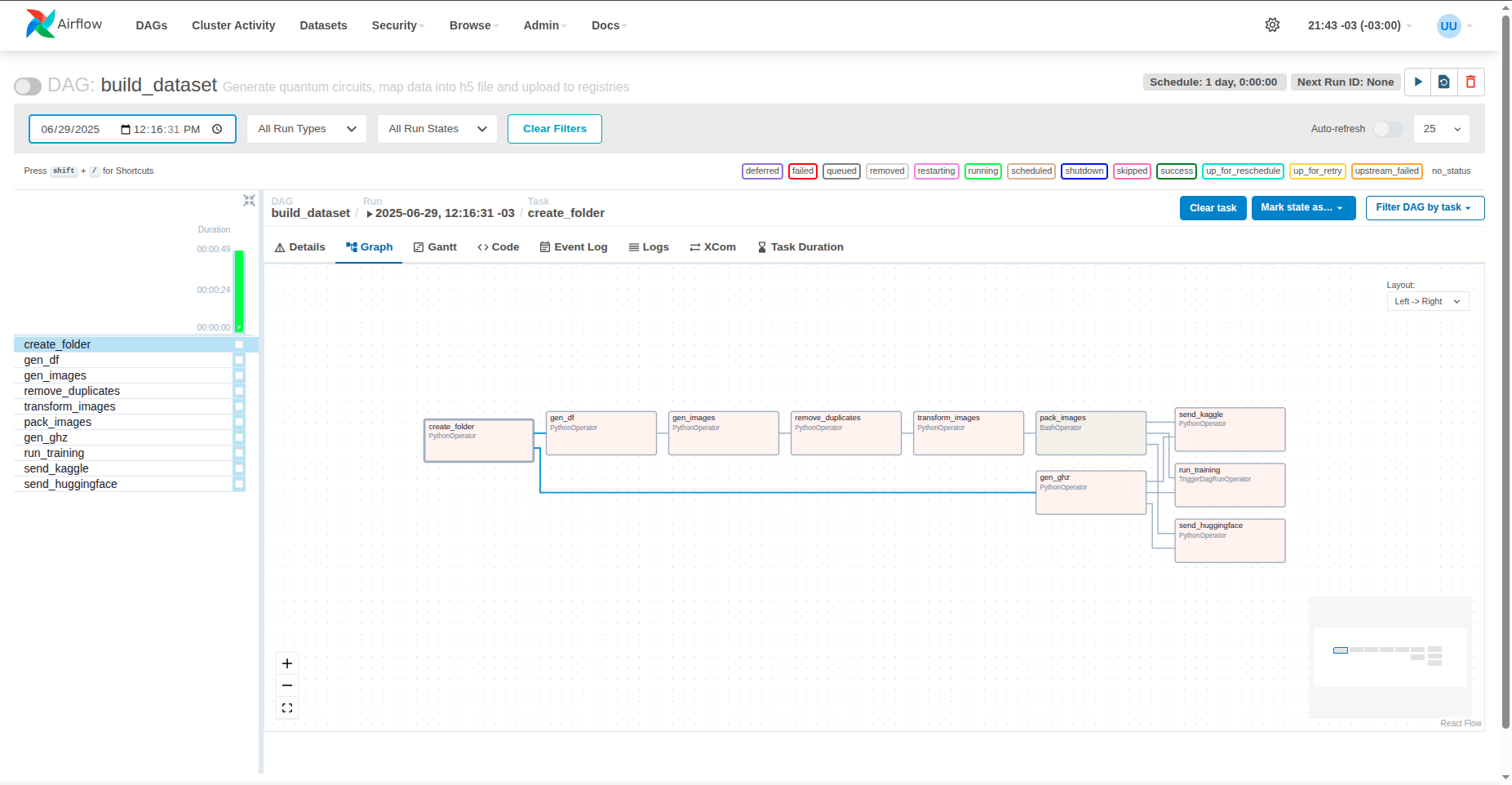This screenshot has width=1512, height=785.
Task: Switch to the Gantt tab
Action: 435,247
